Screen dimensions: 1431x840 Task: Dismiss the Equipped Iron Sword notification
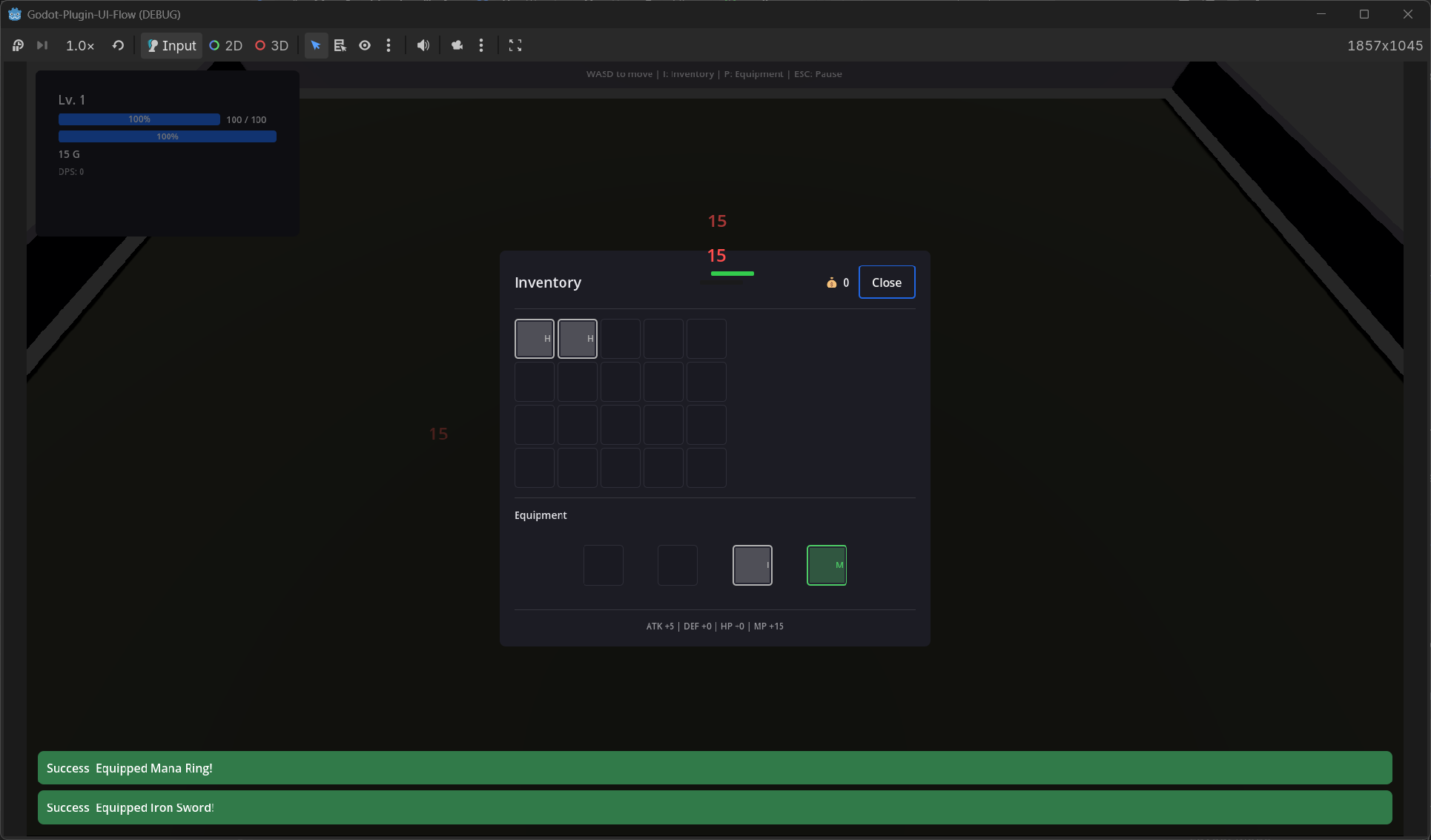pyautogui.click(x=715, y=807)
